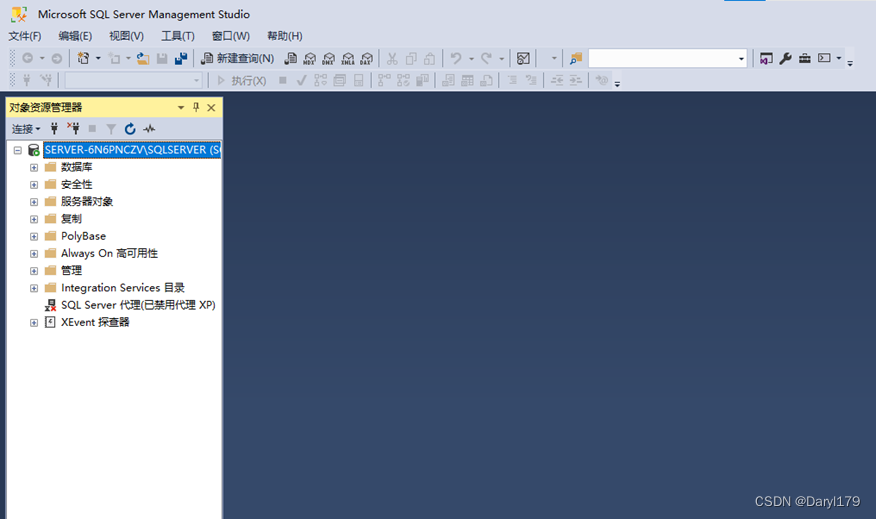This screenshot has height=519, width=876.
Task: Select the 安全性 tree item
Action: 77,184
